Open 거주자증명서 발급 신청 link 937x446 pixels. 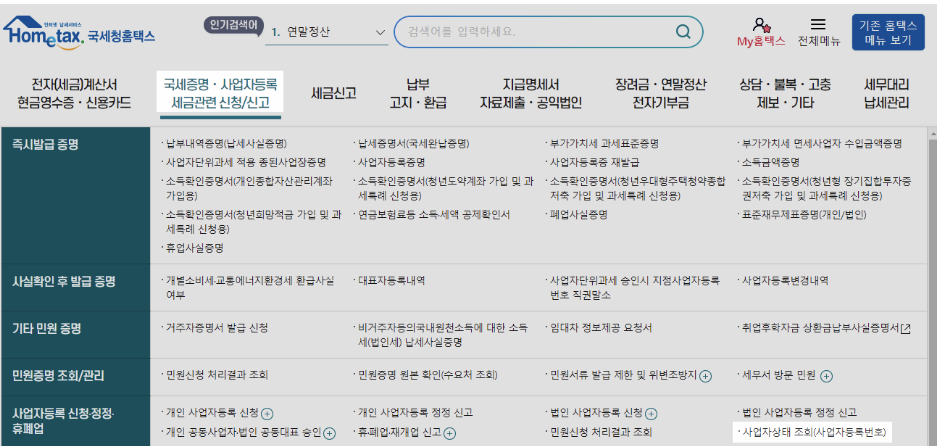coord(218,328)
